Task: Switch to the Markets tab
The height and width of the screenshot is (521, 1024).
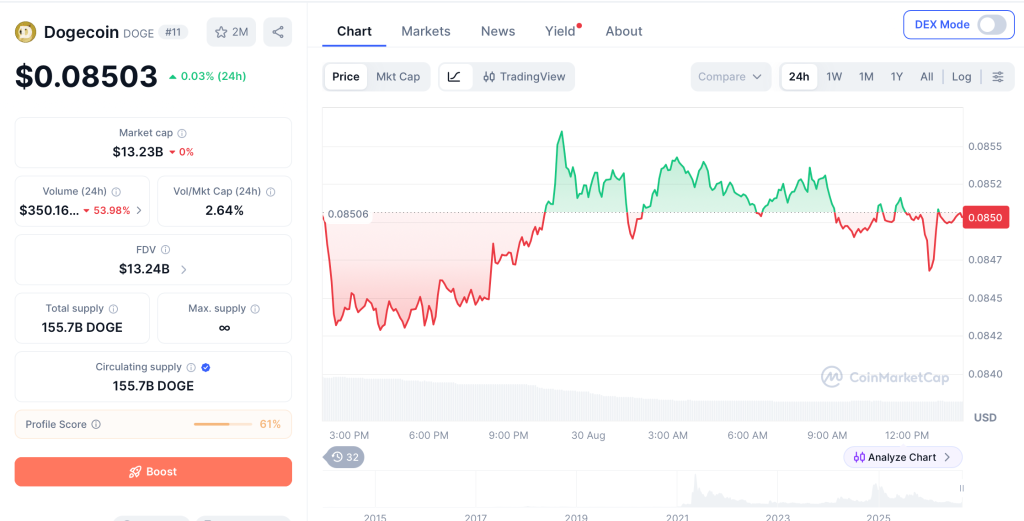Action: (x=426, y=31)
